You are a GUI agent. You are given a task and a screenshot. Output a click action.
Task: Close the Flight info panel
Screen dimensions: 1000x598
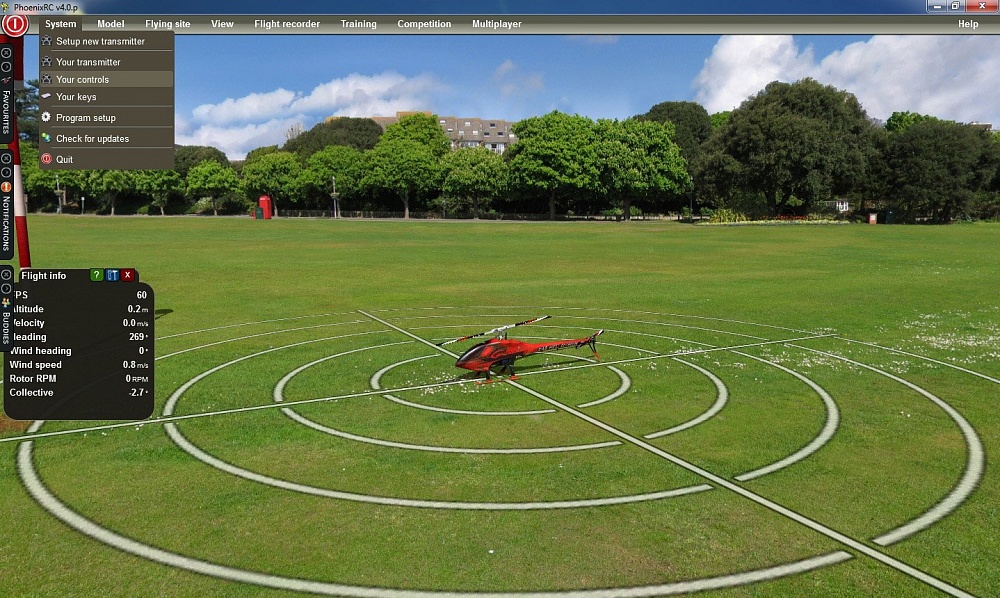point(127,275)
